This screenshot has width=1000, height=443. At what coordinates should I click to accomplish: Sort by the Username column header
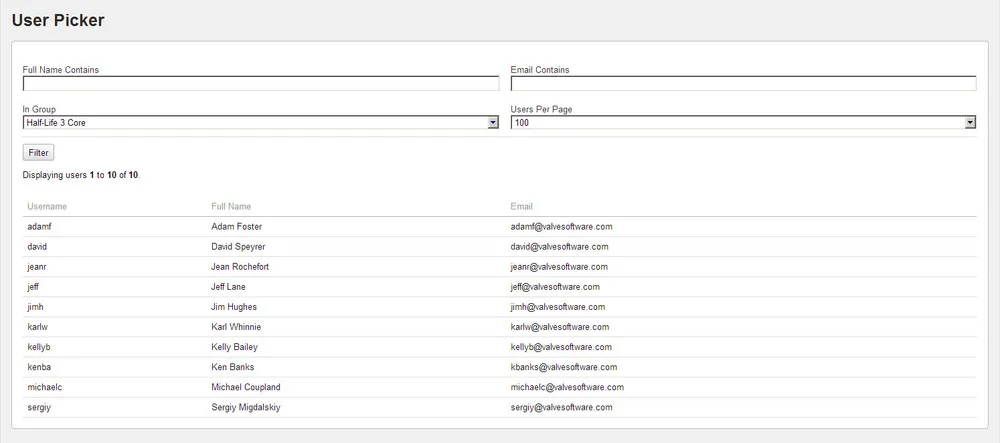coord(47,206)
